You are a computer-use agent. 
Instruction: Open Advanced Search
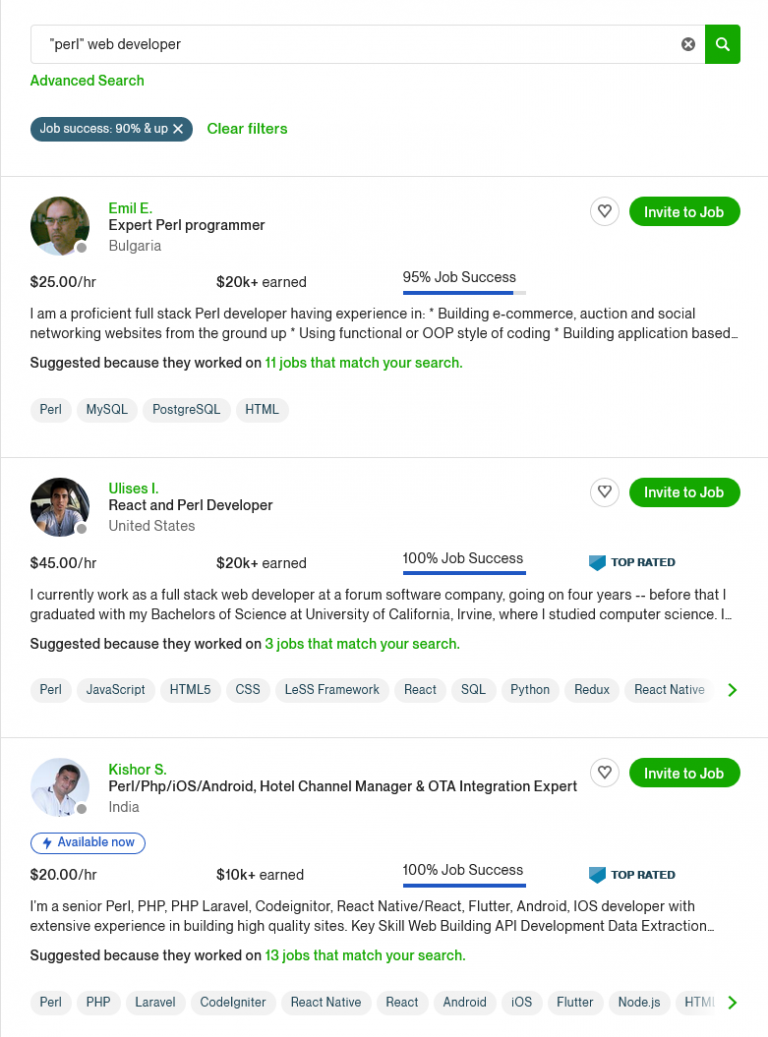coord(87,80)
